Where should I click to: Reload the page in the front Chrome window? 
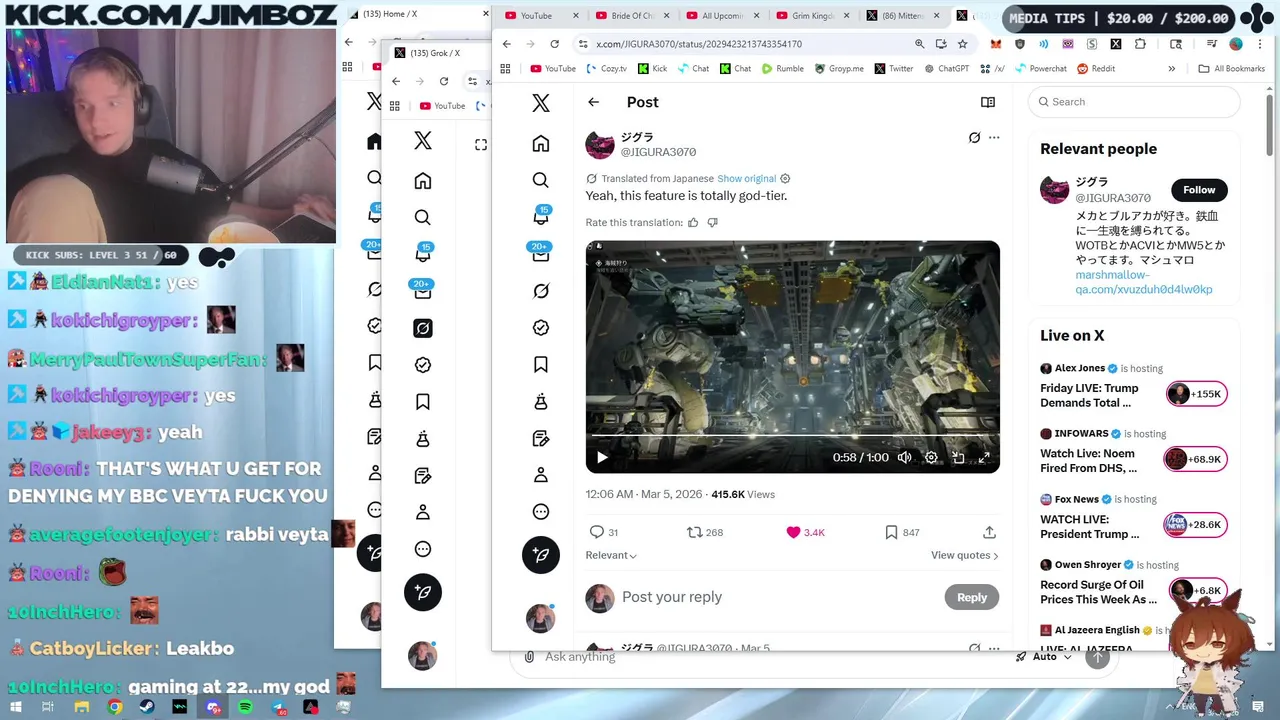[554, 44]
